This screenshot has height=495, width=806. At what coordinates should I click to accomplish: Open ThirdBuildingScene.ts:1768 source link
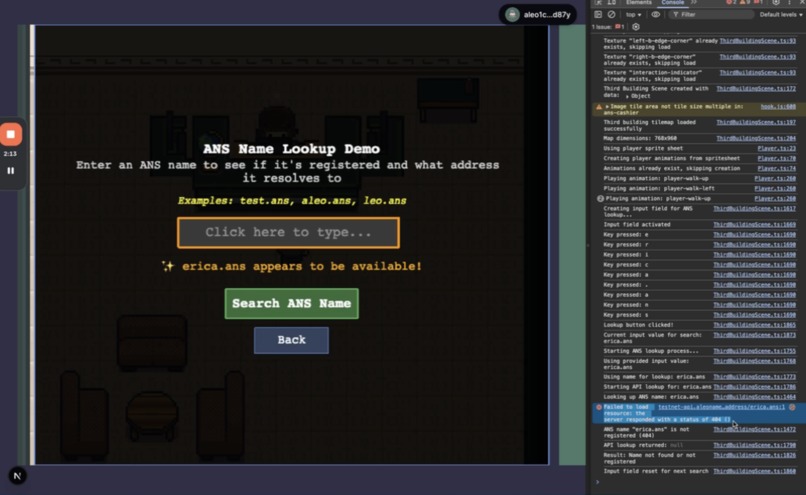tap(755, 361)
